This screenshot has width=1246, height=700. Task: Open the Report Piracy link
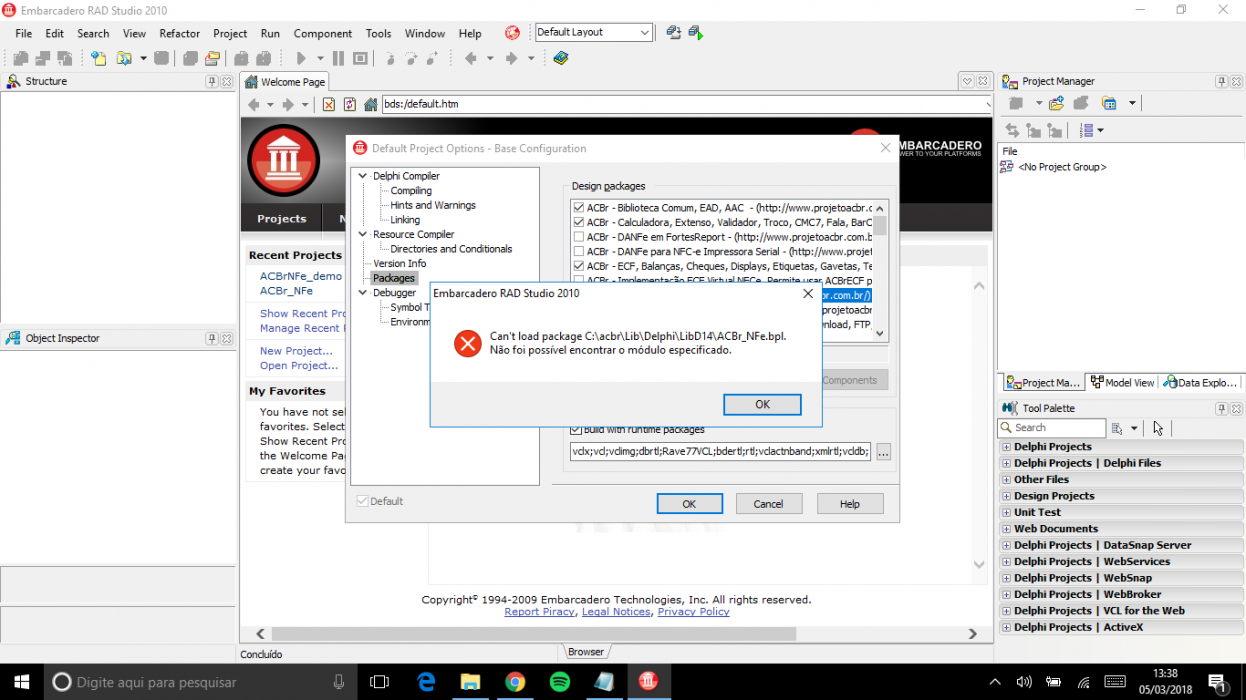[539, 612]
